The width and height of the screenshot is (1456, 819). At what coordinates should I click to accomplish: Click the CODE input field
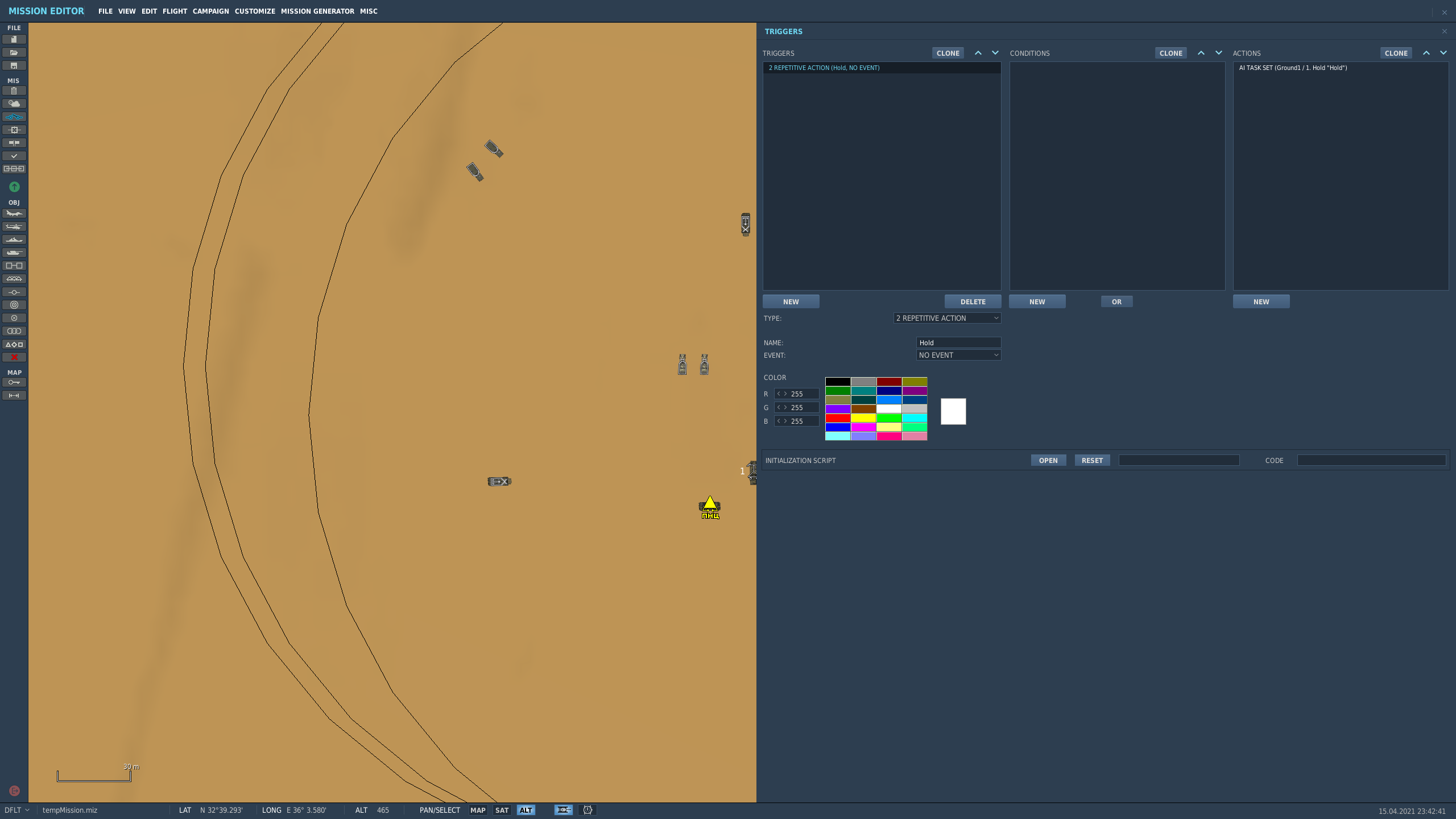click(1371, 460)
